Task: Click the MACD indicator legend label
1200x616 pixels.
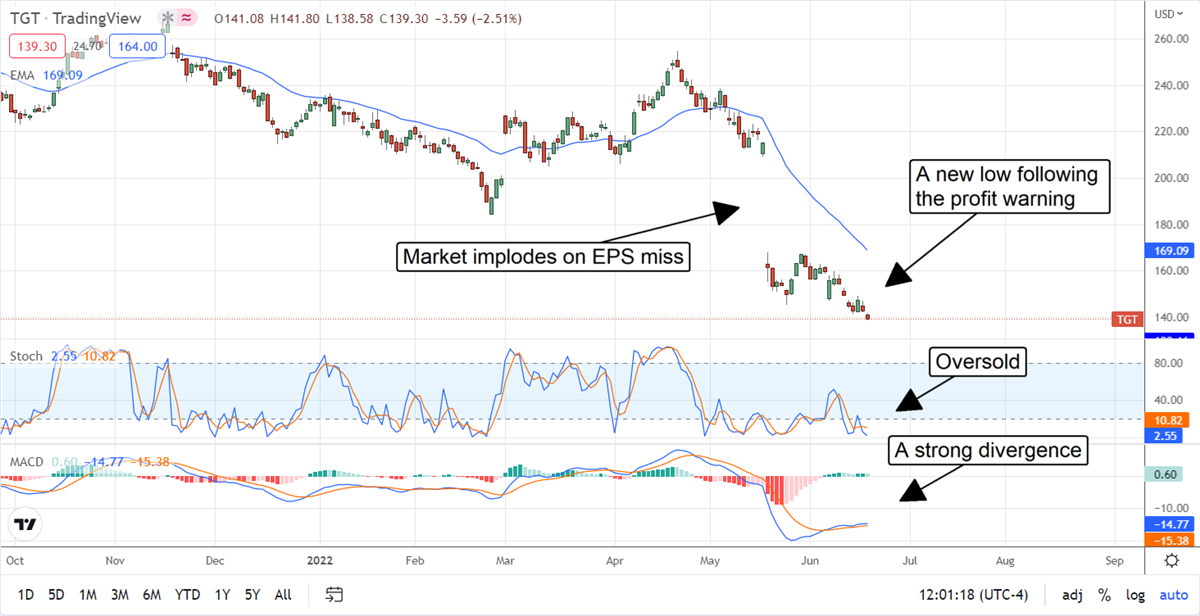Action: (x=28, y=461)
